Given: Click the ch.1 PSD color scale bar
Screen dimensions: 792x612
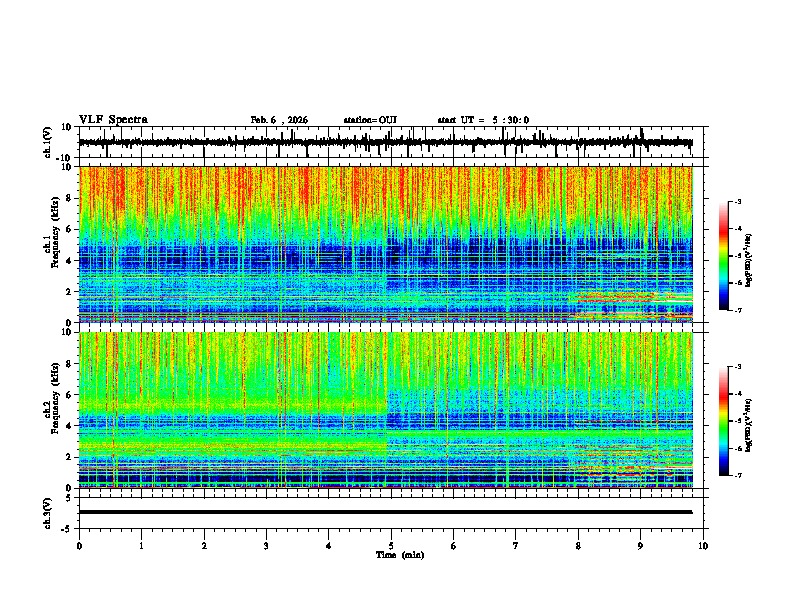Looking at the screenshot, I should point(724,256).
